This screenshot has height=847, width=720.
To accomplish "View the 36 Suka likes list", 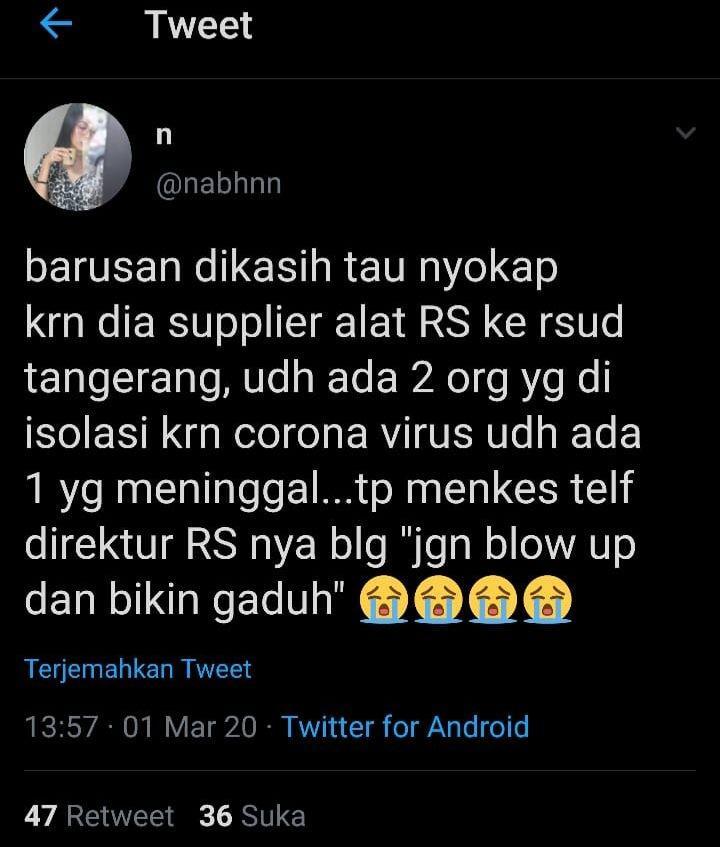I will tap(252, 816).
